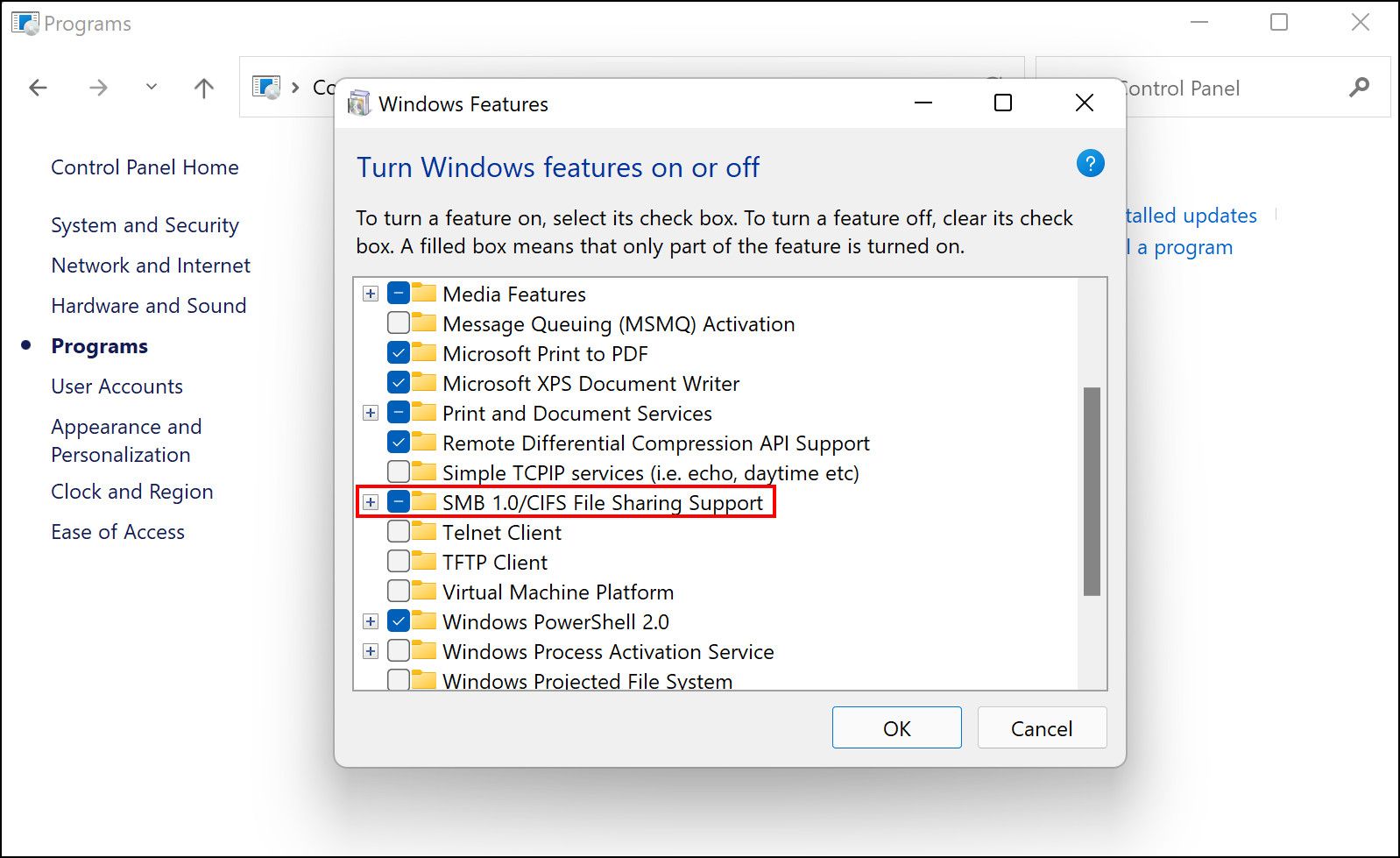Expand SMB 1.0/CIFS File Sharing Support
Viewport: 1400px width, 858px height.
(x=370, y=502)
